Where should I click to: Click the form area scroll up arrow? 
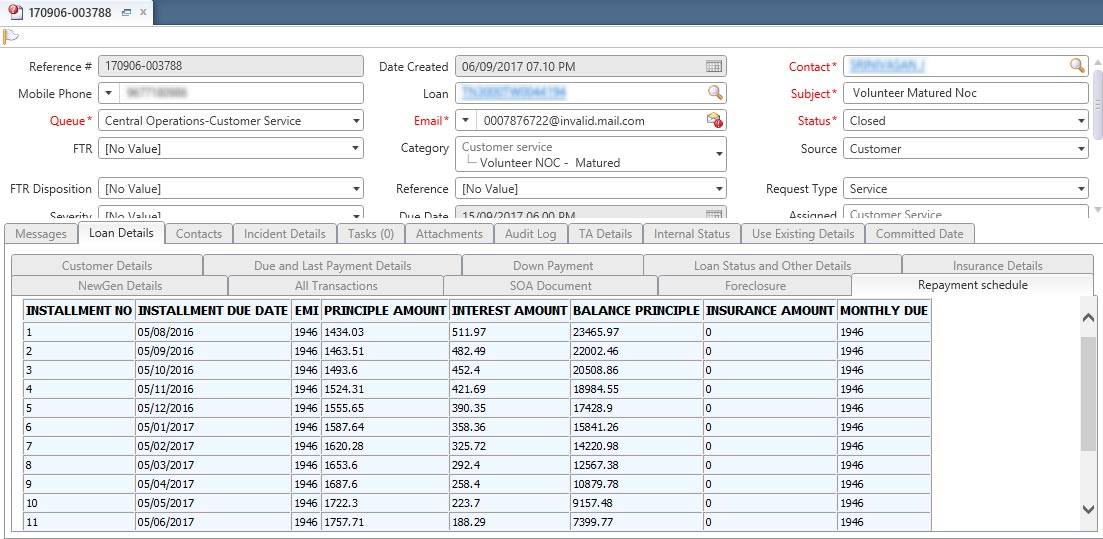click(x=1097, y=63)
